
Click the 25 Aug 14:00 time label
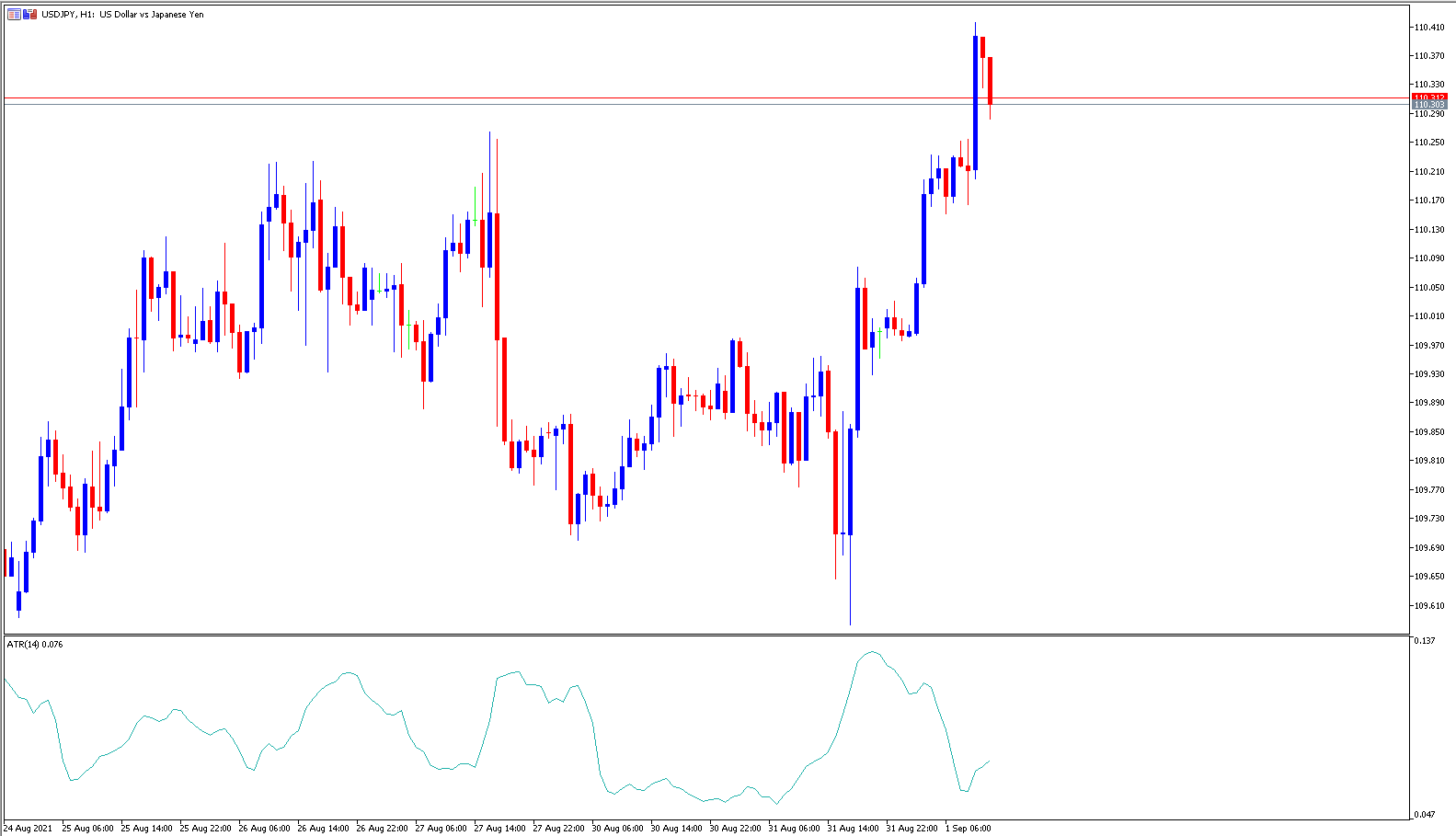pos(146,829)
